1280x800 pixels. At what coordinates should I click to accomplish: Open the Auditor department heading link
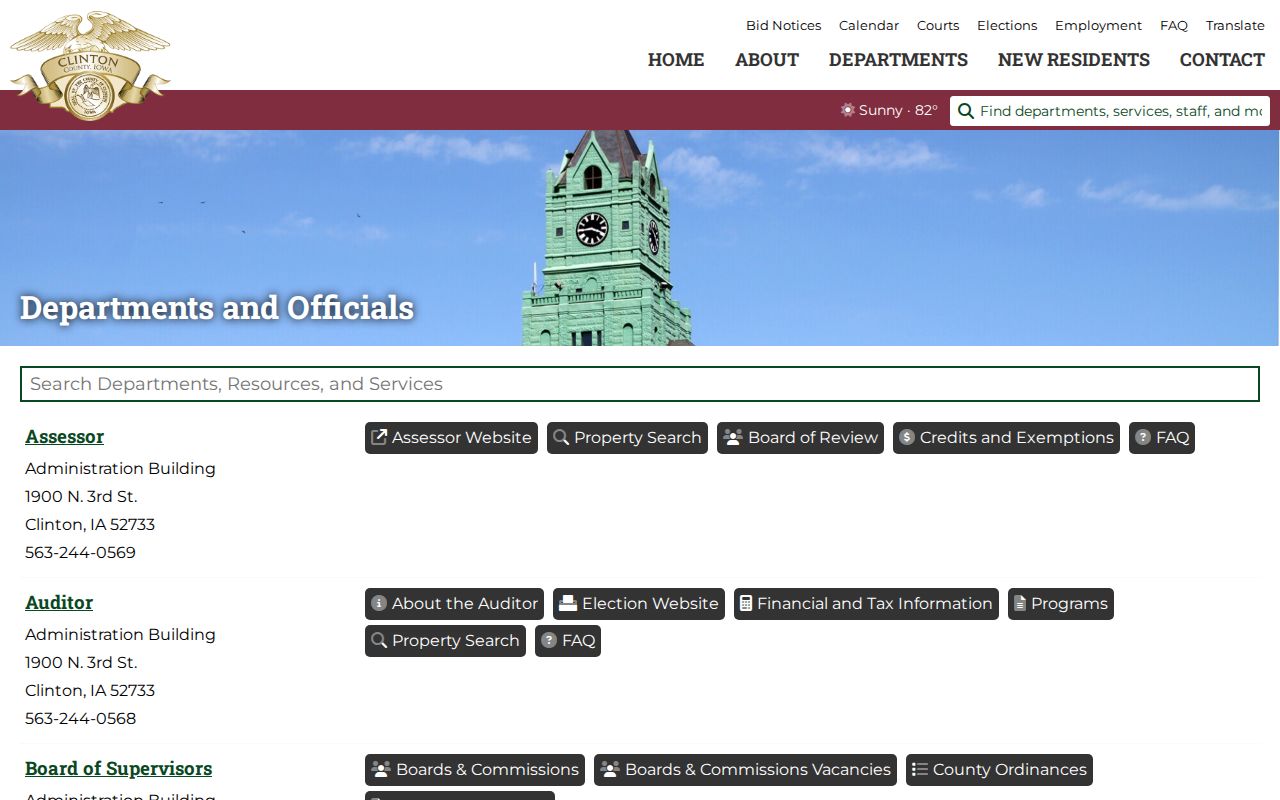click(59, 603)
